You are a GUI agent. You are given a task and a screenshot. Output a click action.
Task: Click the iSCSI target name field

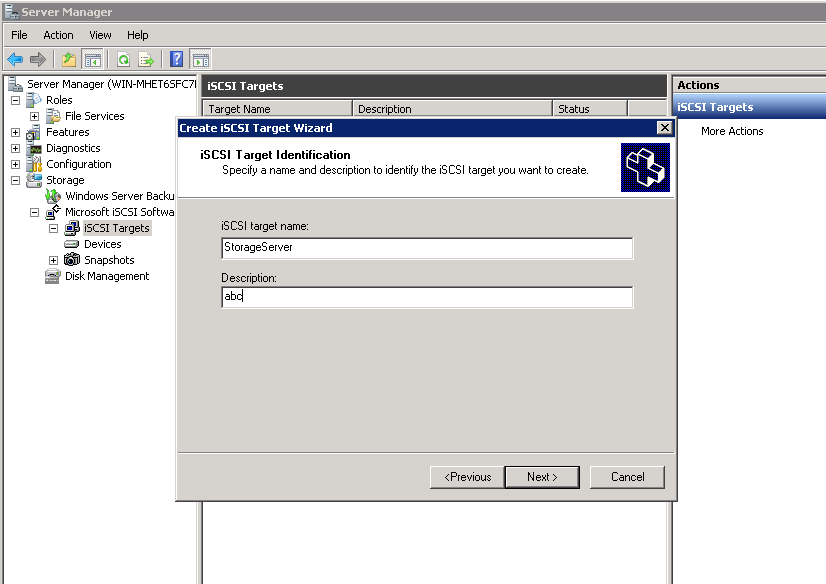(x=427, y=248)
